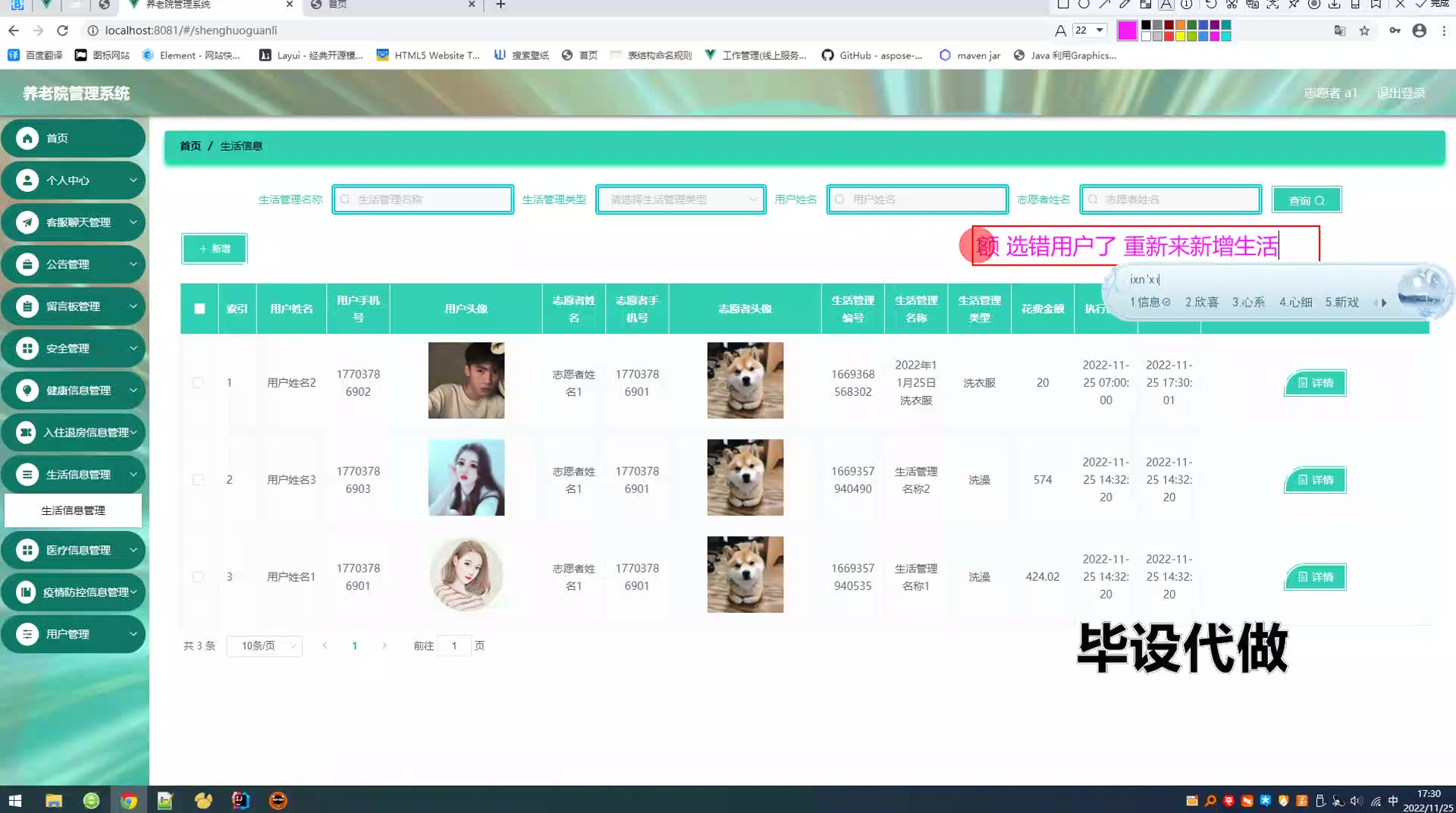Open the GitHub - aspose bookmark
Image resolution: width=1456 pixels, height=813 pixels.
click(x=872, y=55)
